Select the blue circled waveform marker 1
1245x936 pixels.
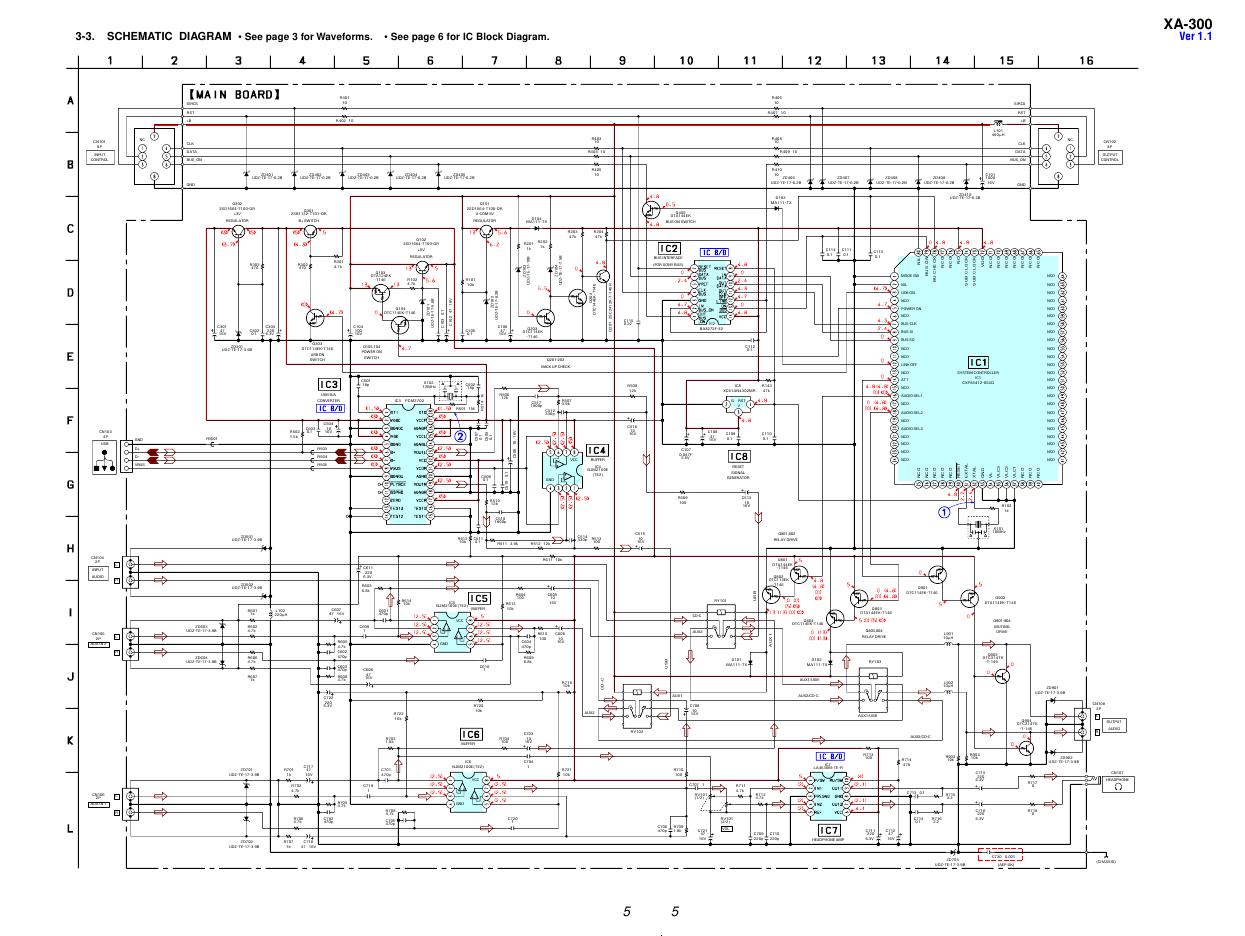tap(942, 511)
